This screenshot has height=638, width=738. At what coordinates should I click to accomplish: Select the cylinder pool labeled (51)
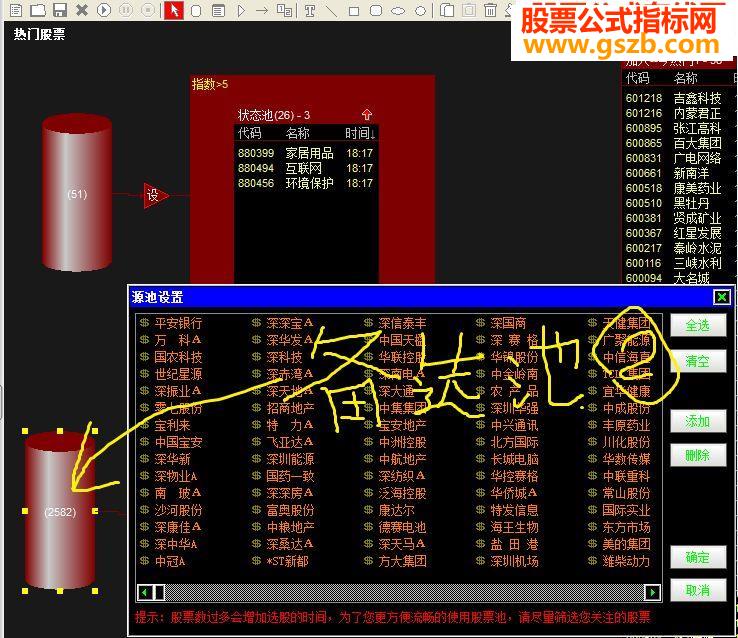click(77, 192)
